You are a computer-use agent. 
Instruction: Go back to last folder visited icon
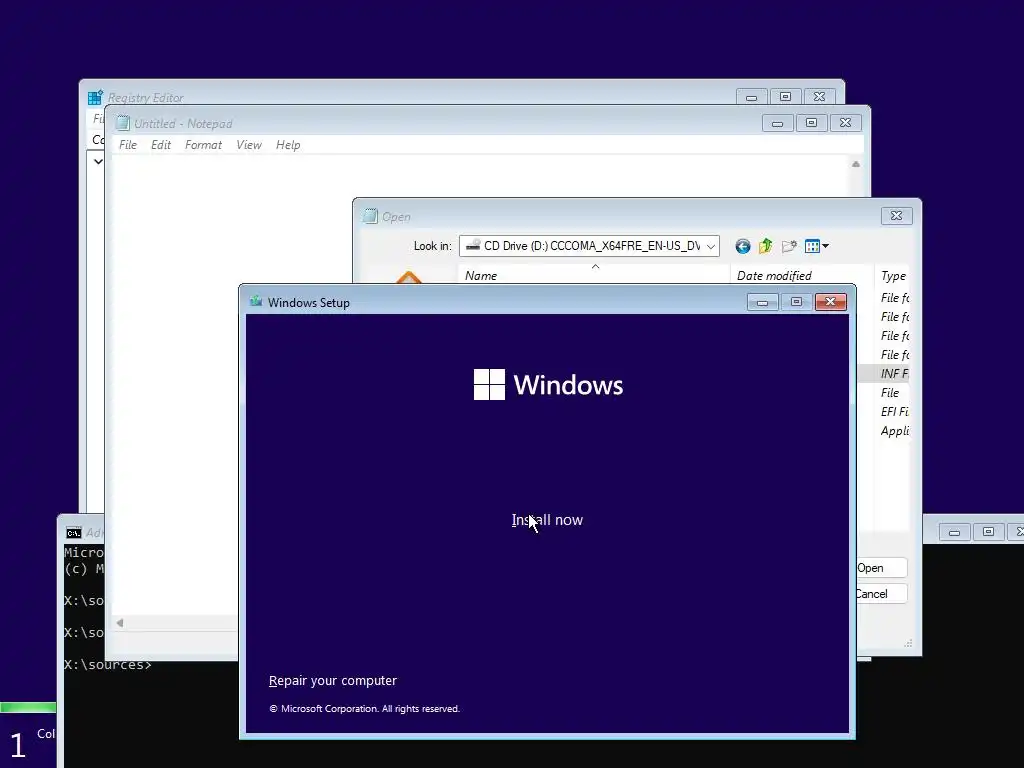click(x=743, y=246)
